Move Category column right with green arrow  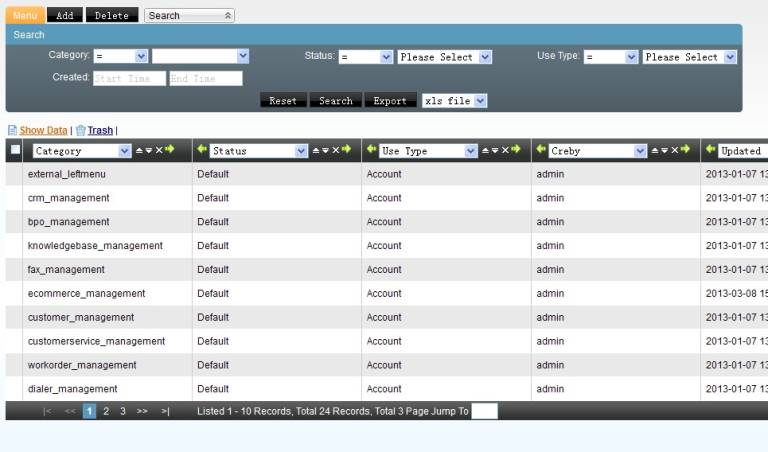coord(170,150)
